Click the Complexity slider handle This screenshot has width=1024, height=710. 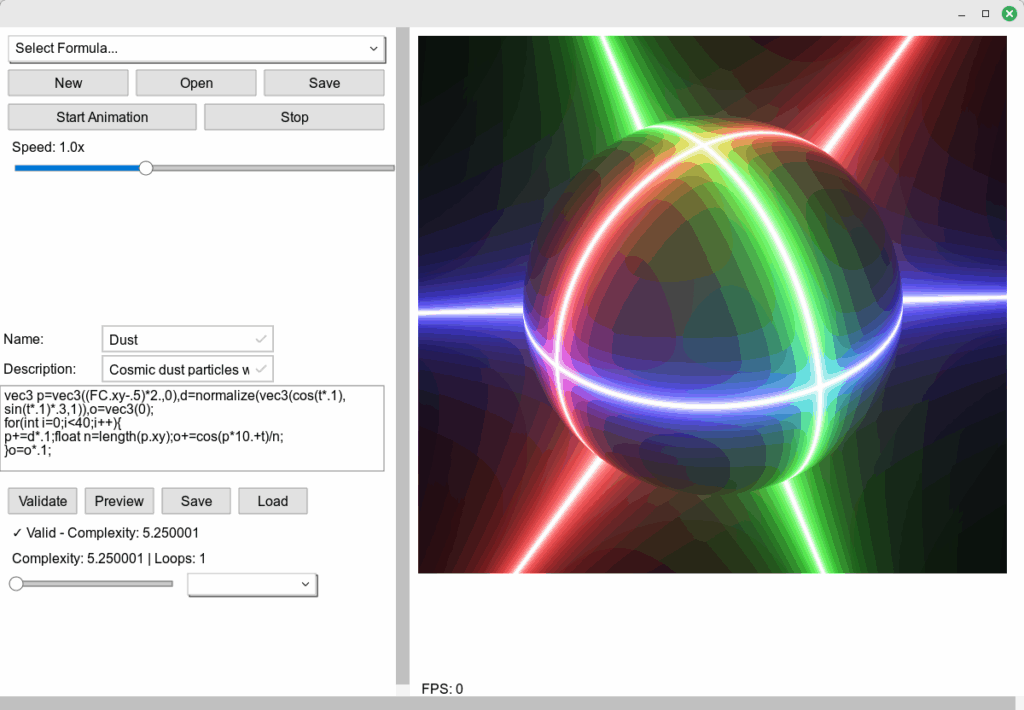[16, 583]
